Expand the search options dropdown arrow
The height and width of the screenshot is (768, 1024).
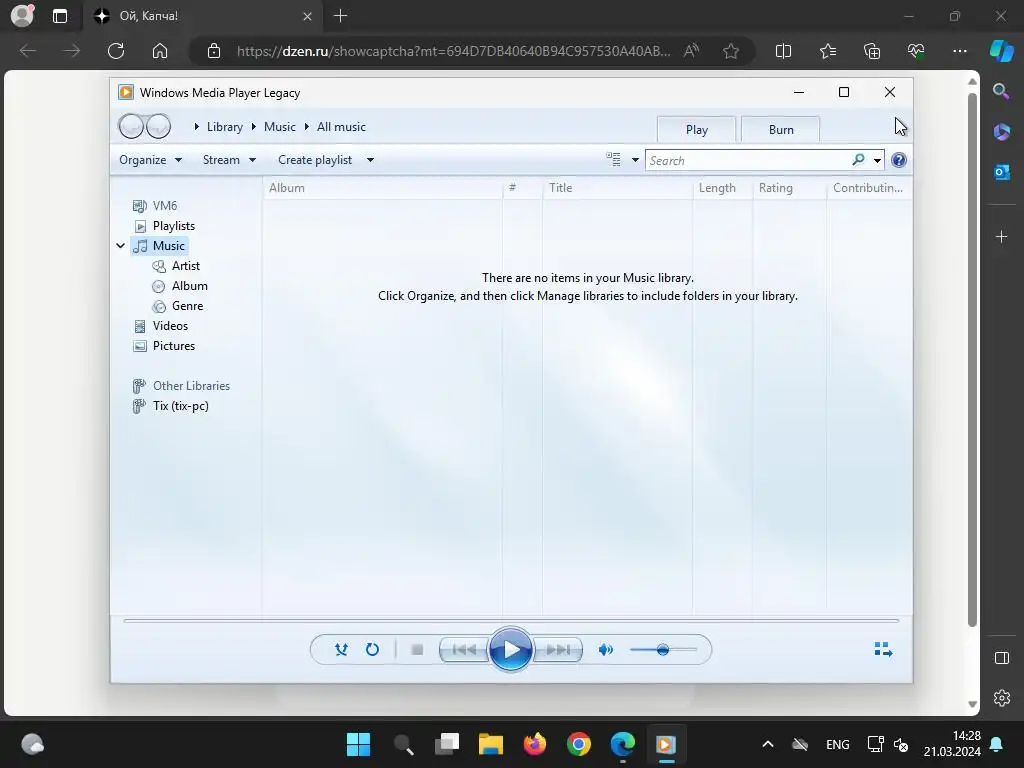[x=877, y=161]
